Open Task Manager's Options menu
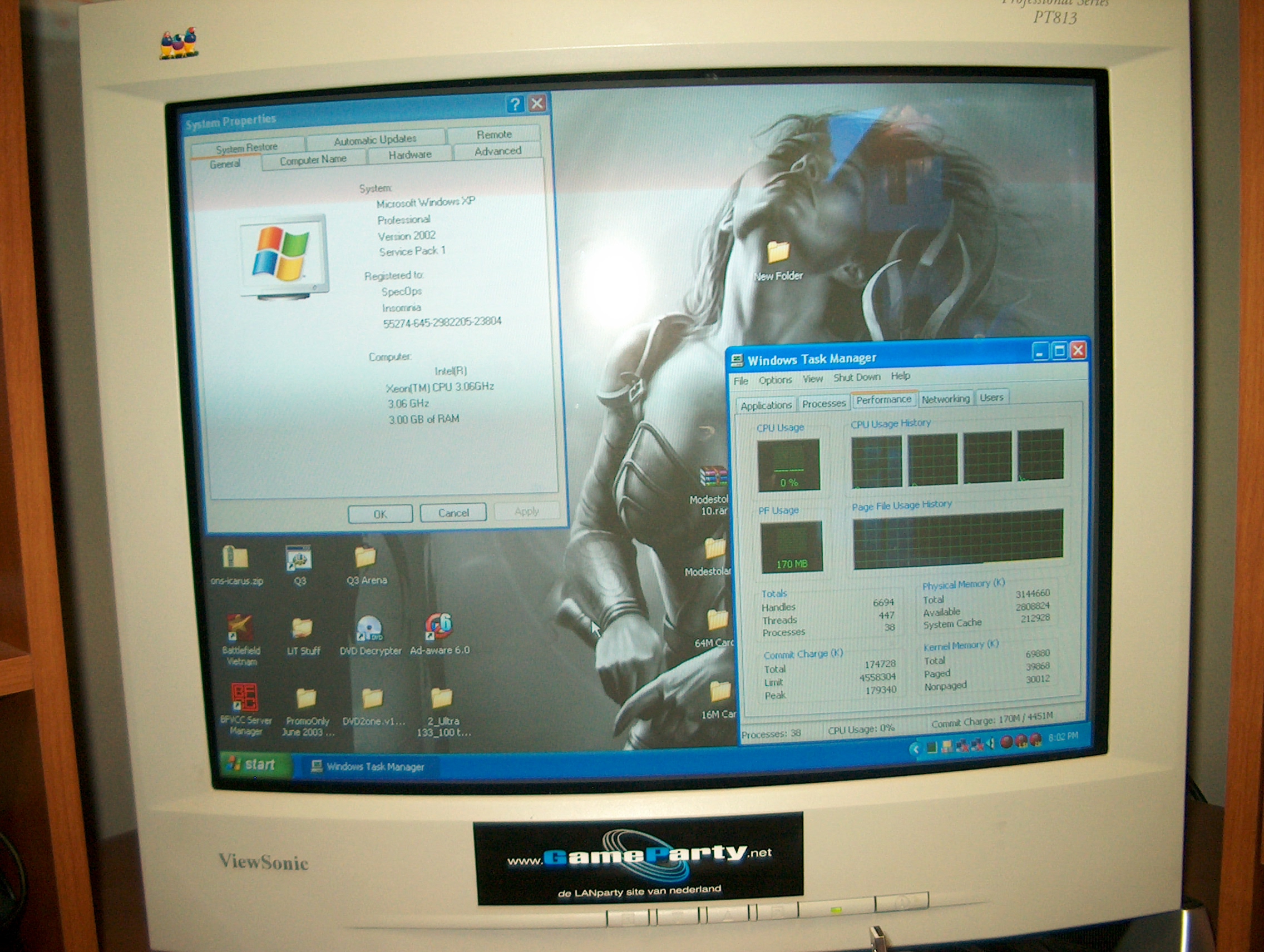 [775, 380]
